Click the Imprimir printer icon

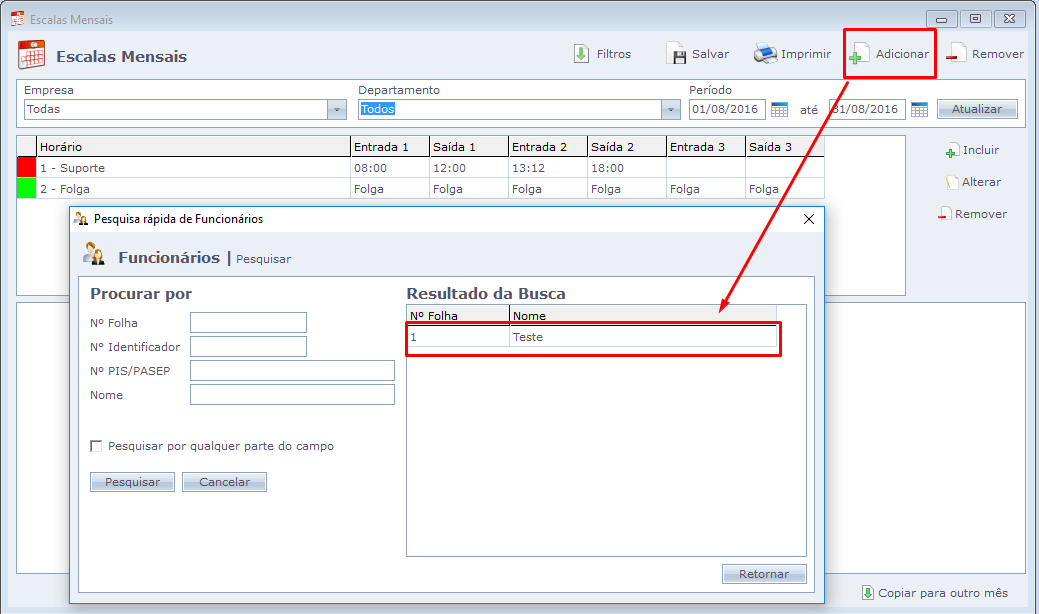(x=765, y=54)
